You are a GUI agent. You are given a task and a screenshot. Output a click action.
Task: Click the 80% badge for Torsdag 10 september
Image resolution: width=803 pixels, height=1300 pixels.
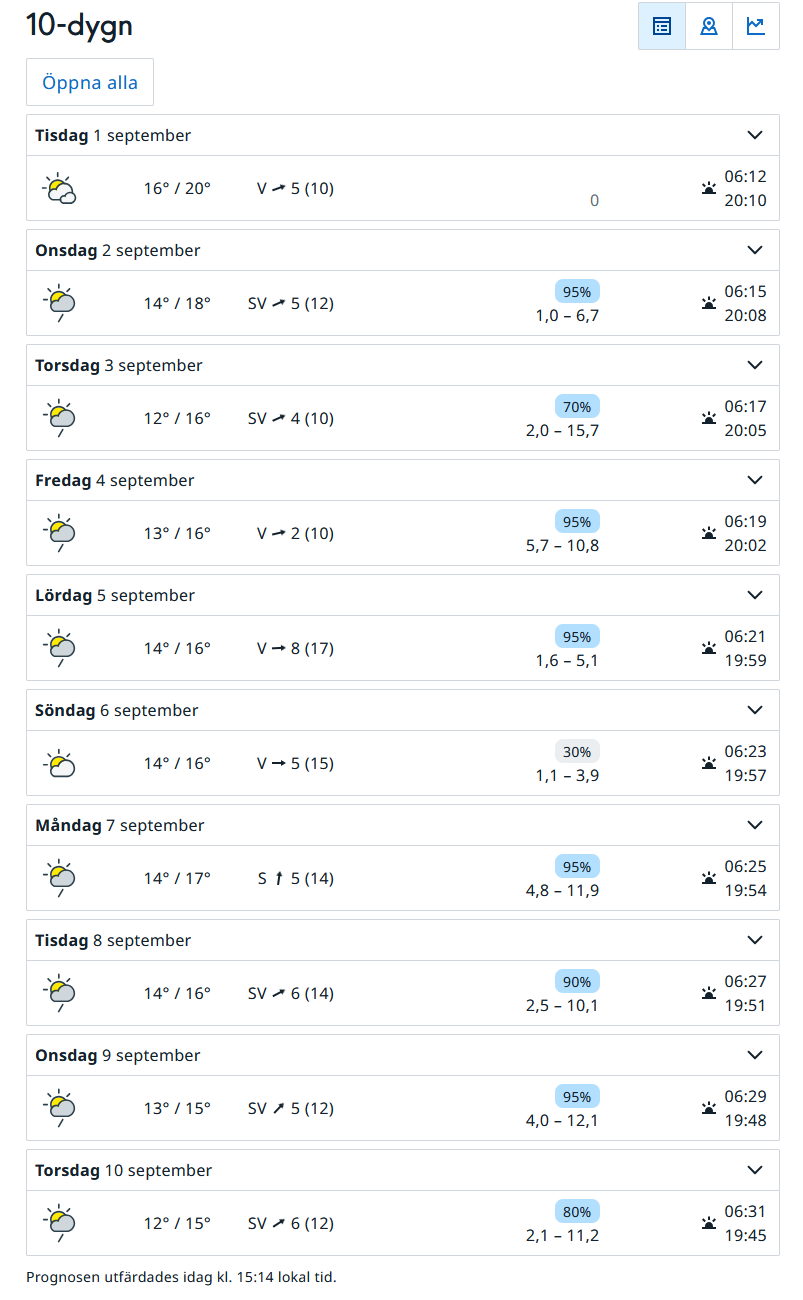point(577,1212)
